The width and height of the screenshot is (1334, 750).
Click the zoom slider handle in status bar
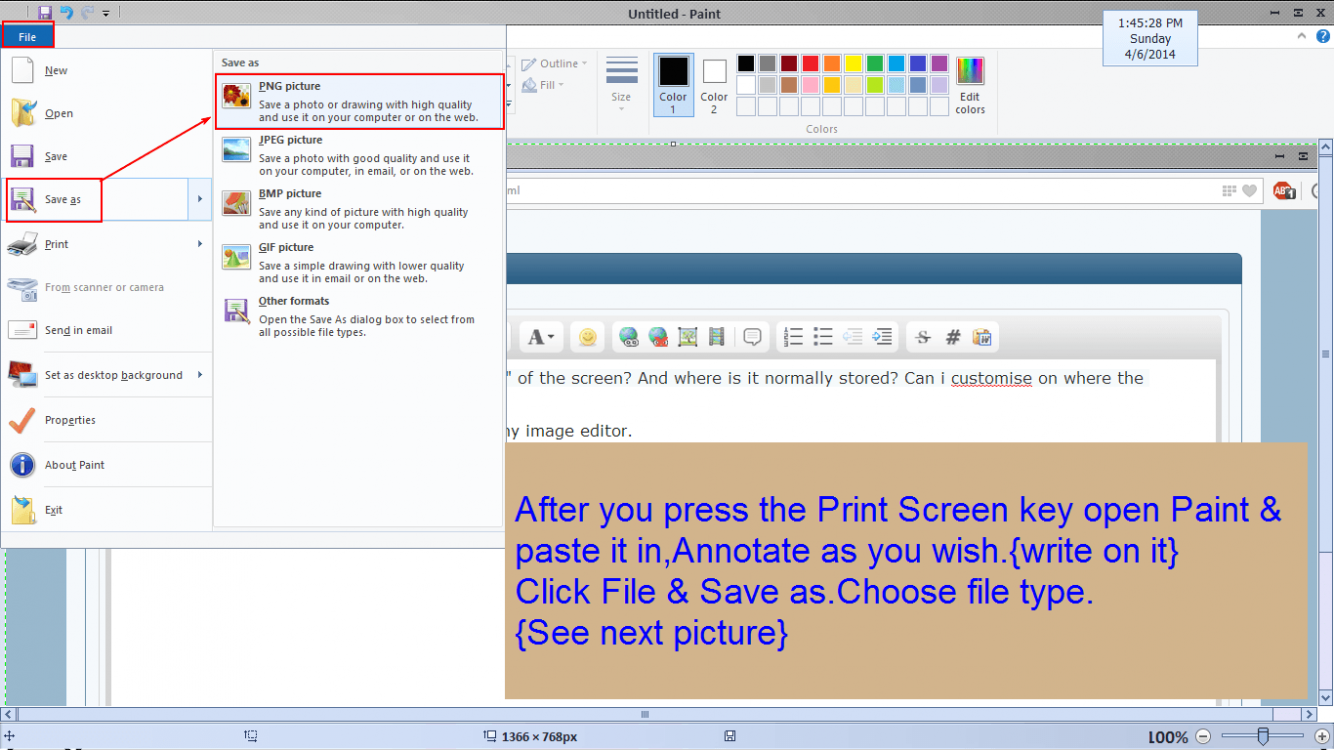pyautogui.click(x=1264, y=737)
